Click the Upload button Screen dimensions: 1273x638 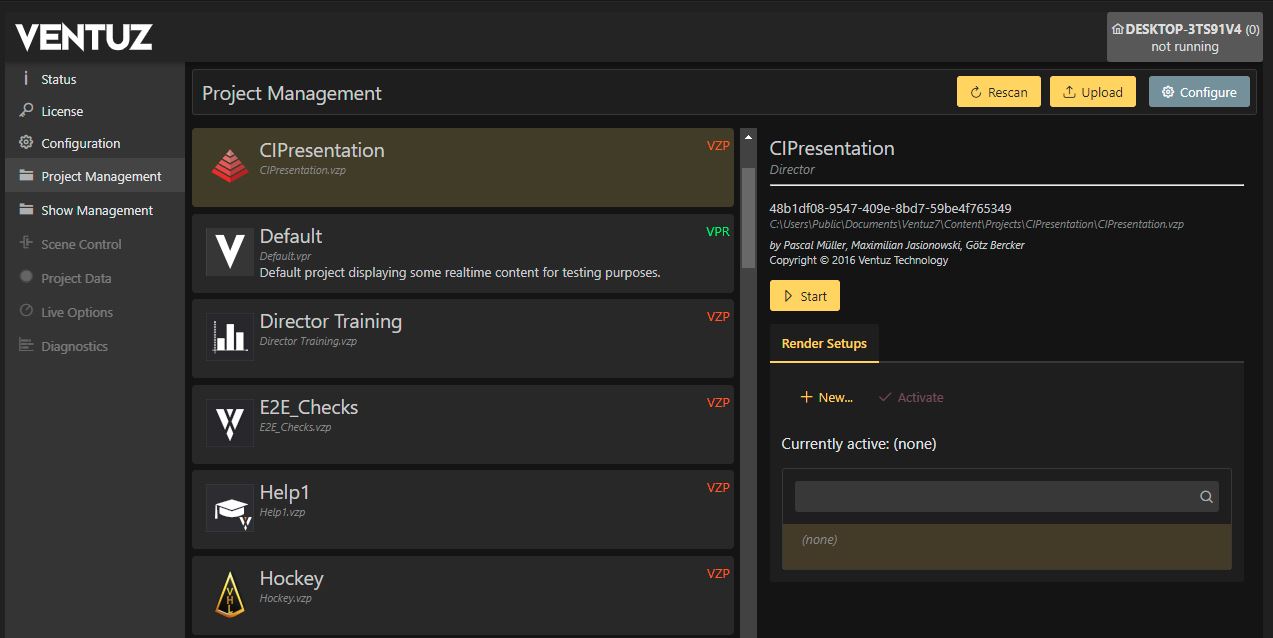1092,92
